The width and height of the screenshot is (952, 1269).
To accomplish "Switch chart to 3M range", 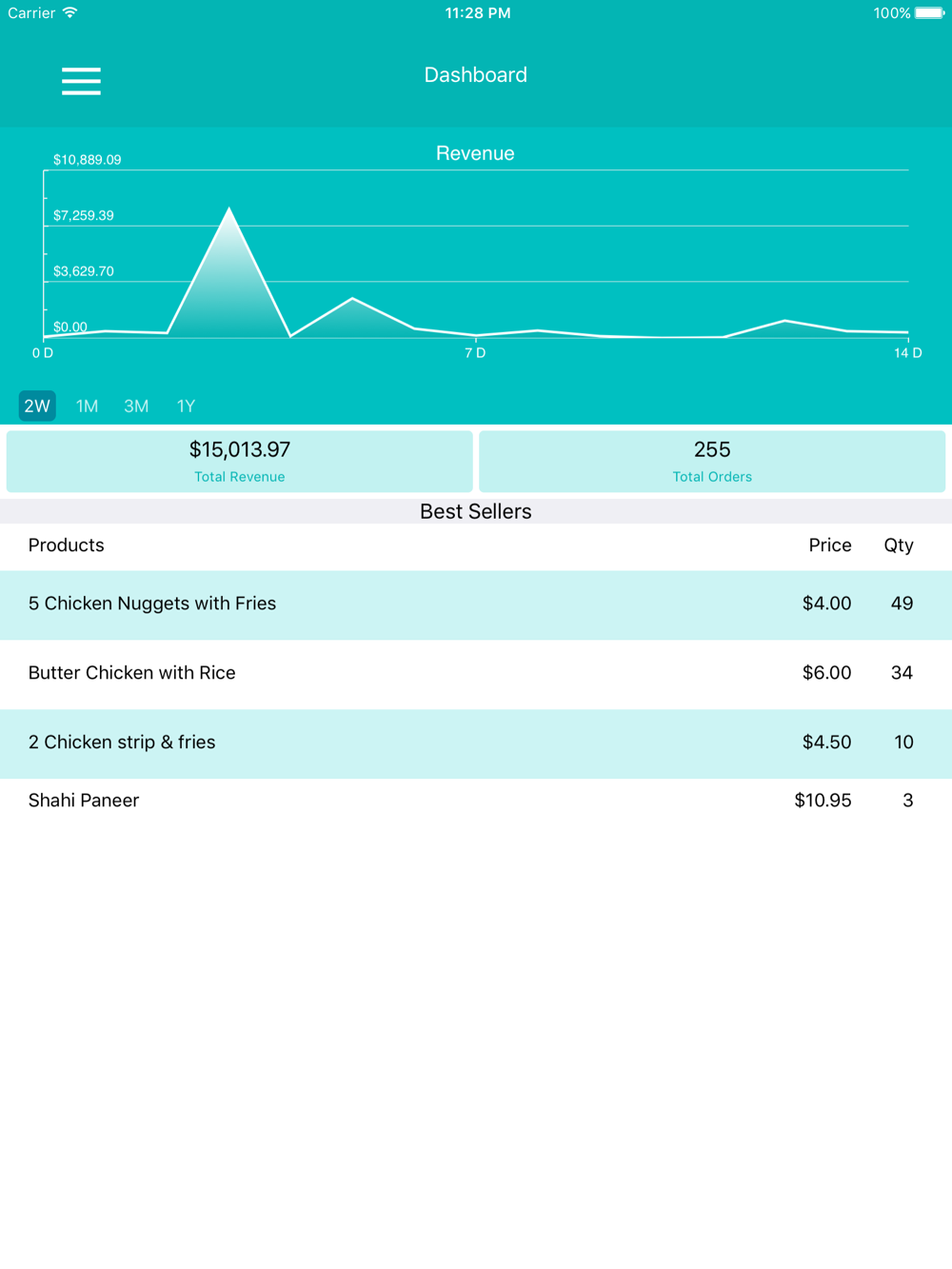I will tap(136, 406).
